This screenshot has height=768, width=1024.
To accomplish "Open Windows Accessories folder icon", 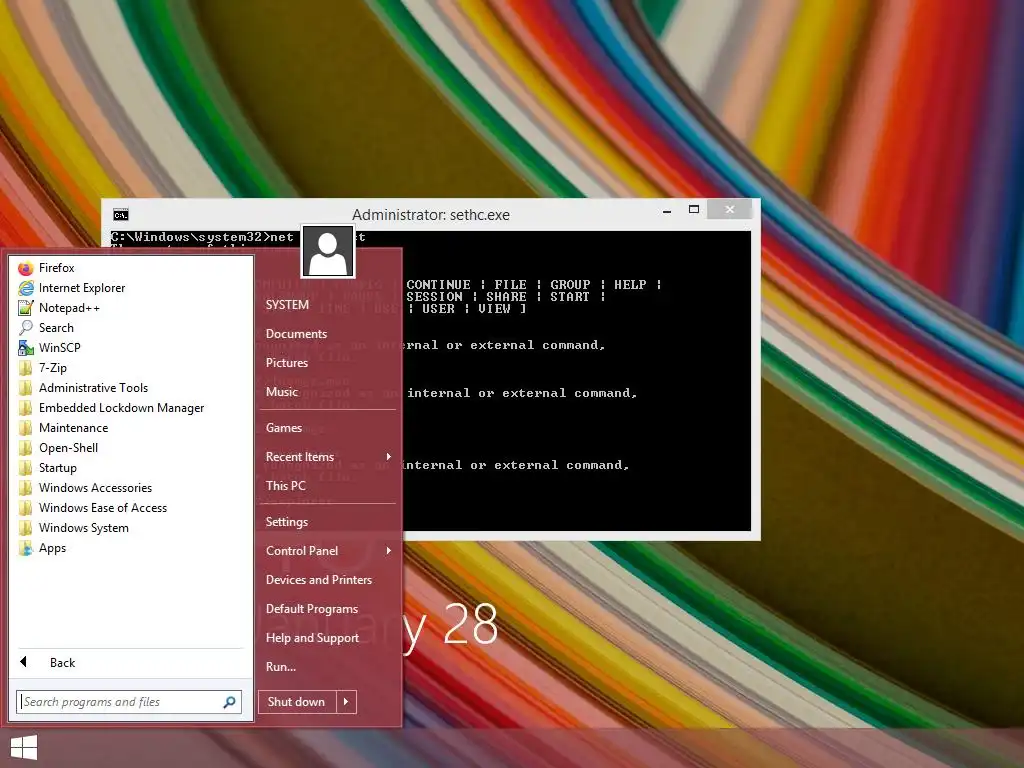I will 26,488.
